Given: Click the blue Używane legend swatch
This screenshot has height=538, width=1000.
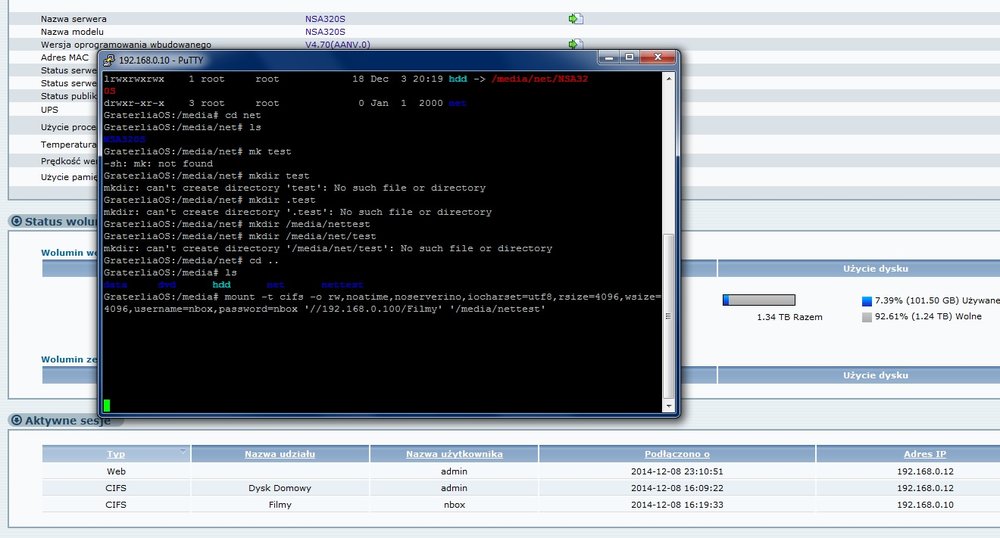Looking at the screenshot, I should tap(866, 300).
